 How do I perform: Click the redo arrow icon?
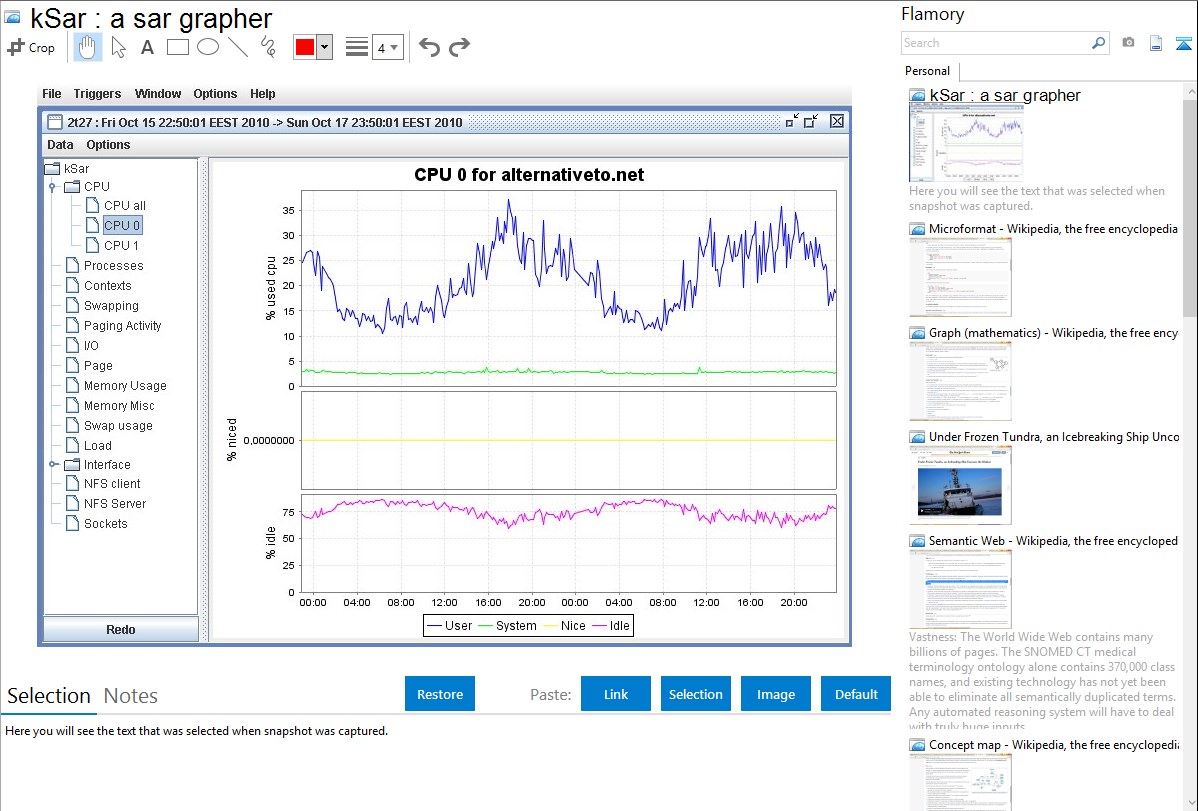pos(459,47)
